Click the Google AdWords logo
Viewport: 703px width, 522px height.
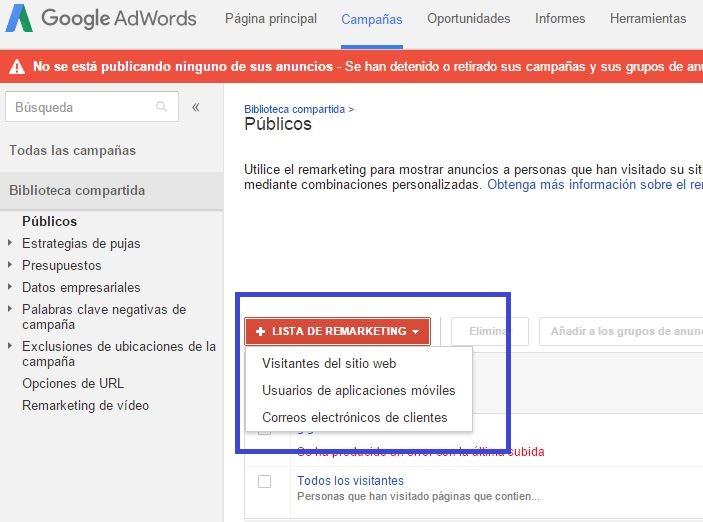tap(101, 18)
